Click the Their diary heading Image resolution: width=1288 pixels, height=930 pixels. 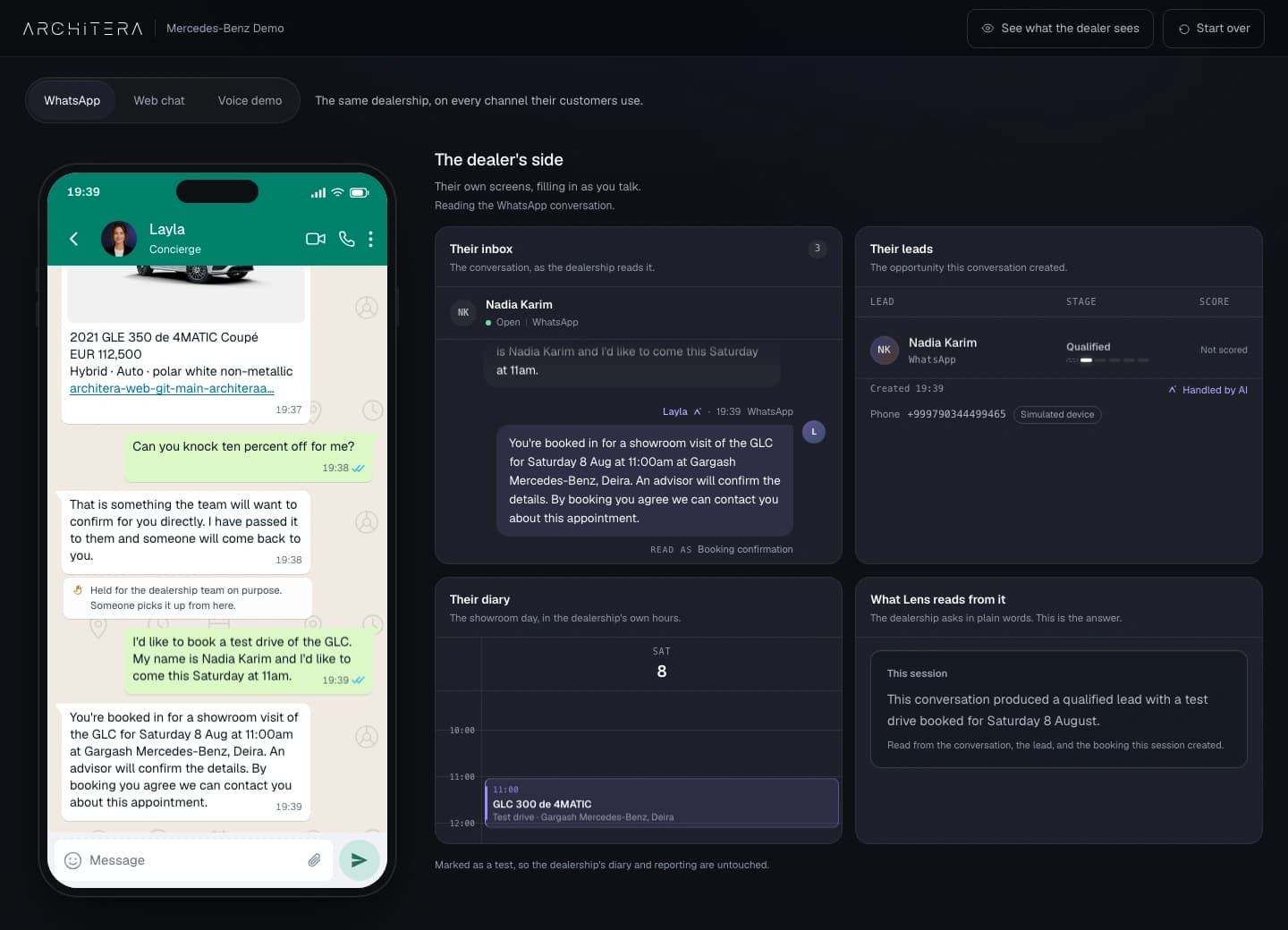[x=479, y=599]
